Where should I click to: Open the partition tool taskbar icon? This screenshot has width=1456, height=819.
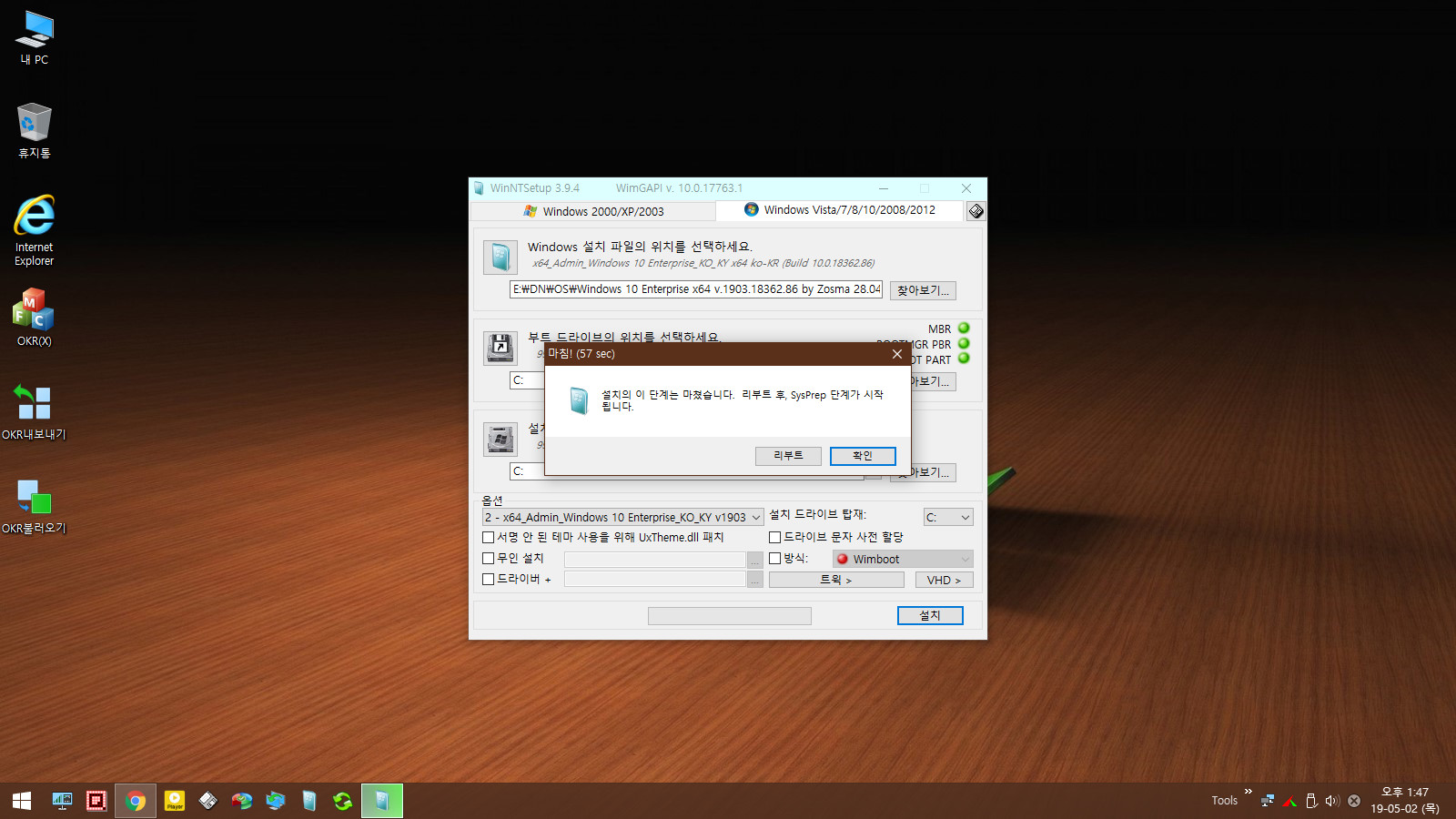click(x=242, y=801)
